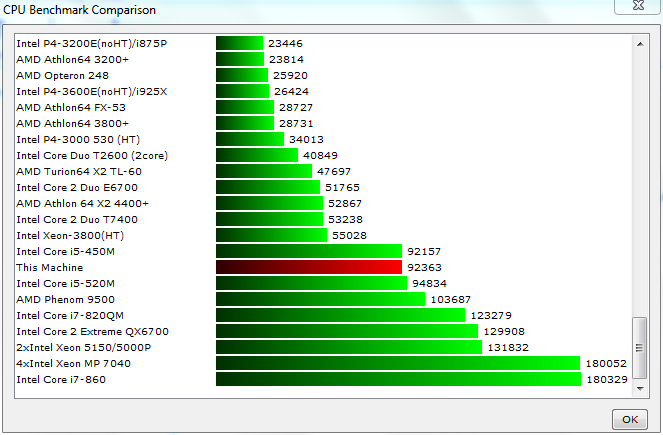Click the score value 92157
This screenshot has height=435, width=663.
click(x=424, y=252)
